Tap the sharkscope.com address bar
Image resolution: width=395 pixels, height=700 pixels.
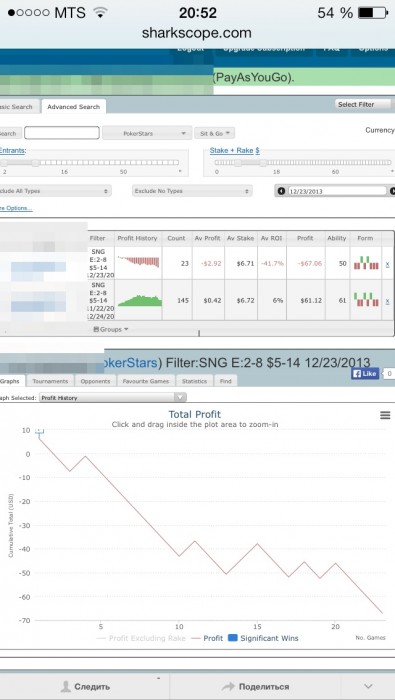tap(197, 33)
